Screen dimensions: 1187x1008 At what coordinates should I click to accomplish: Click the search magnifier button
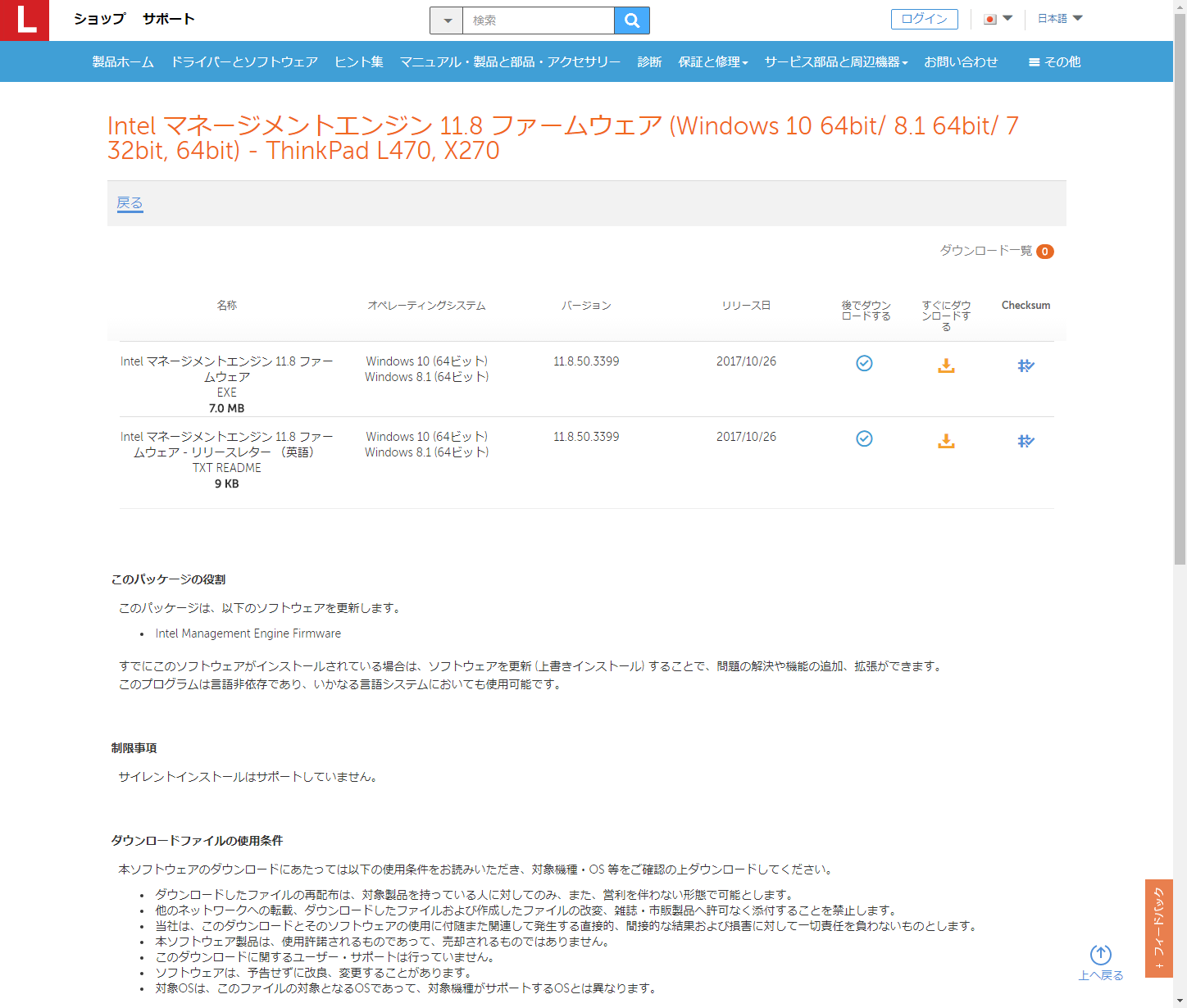pyautogui.click(x=631, y=20)
